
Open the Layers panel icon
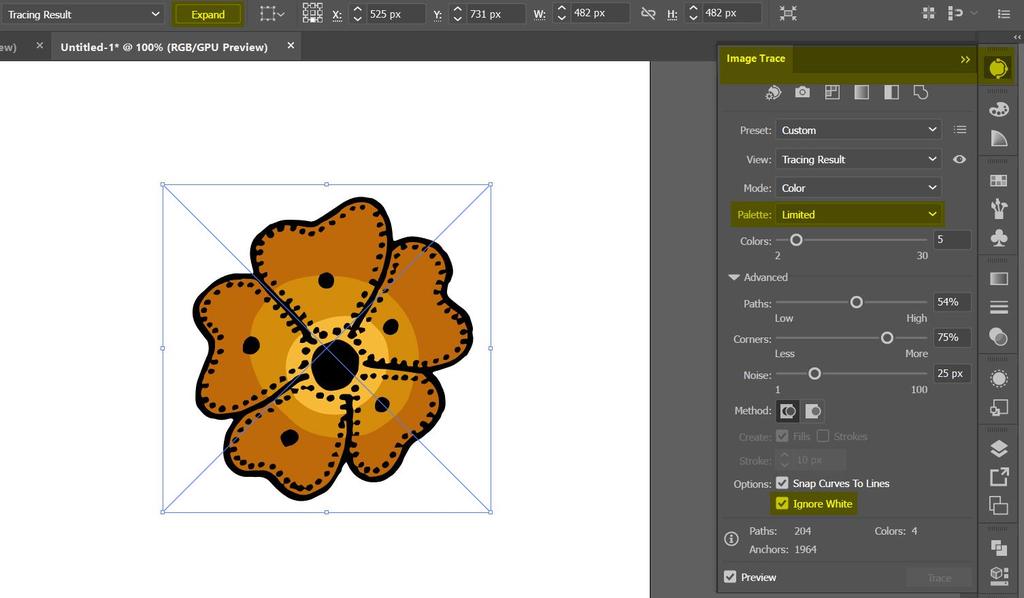click(x=999, y=448)
